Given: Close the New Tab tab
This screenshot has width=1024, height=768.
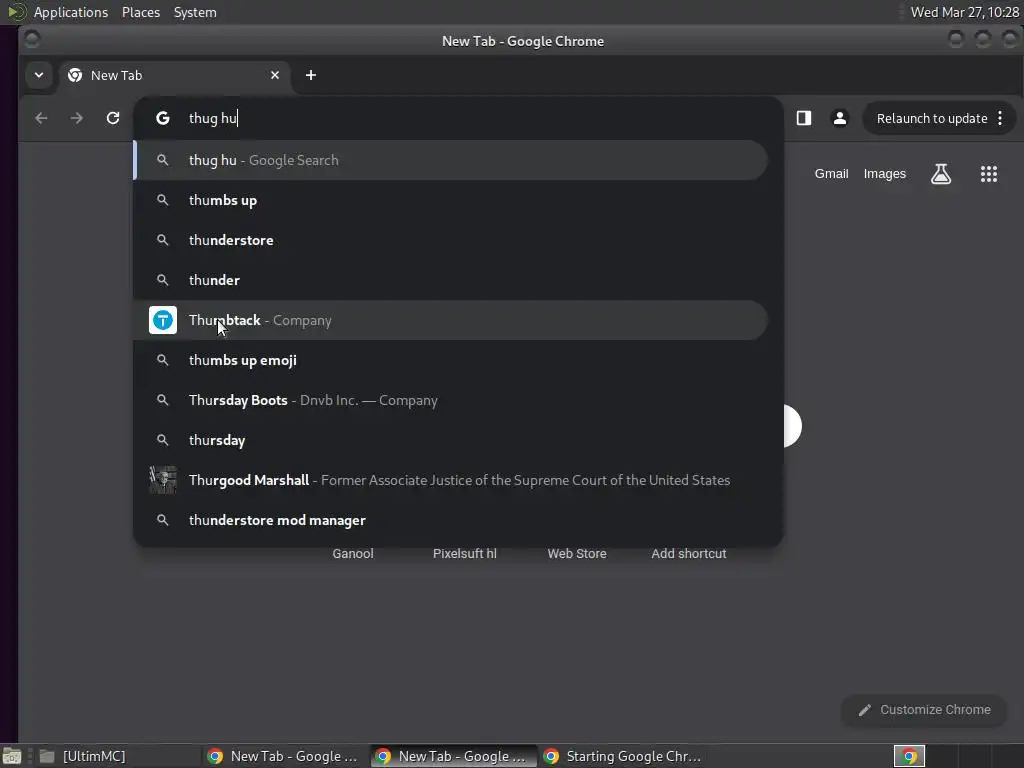Looking at the screenshot, I should (x=275, y=75).
